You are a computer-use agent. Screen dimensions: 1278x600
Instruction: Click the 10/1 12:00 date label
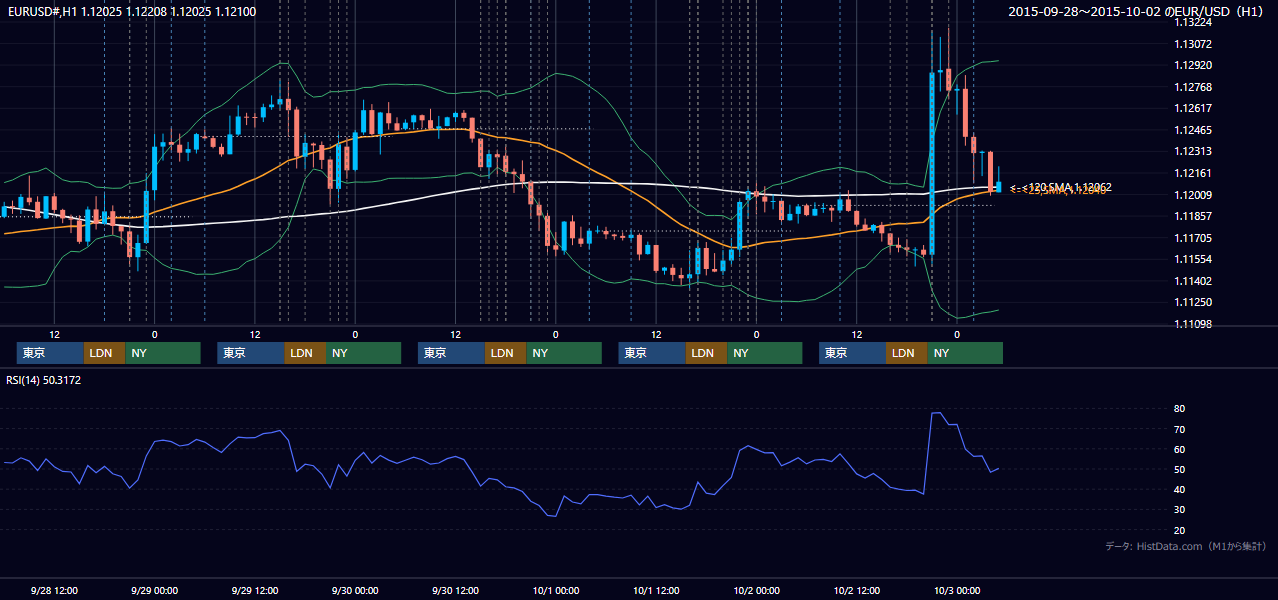pos(656,591)
